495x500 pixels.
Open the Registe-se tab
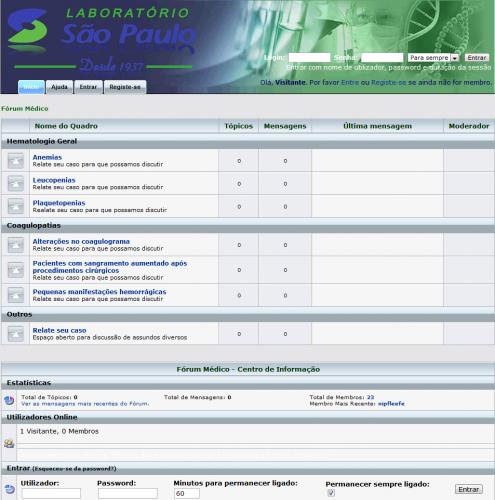tap(125, 87)
